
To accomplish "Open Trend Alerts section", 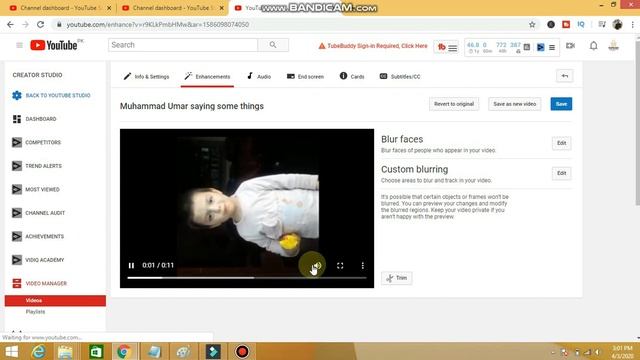I will [37, 166].
